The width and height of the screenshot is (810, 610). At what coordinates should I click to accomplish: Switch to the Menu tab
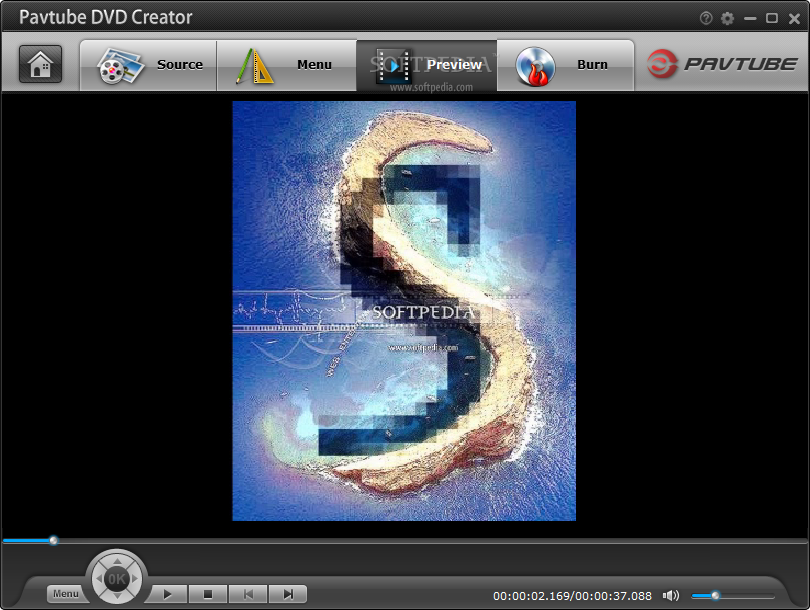click(x=287, y=65)
